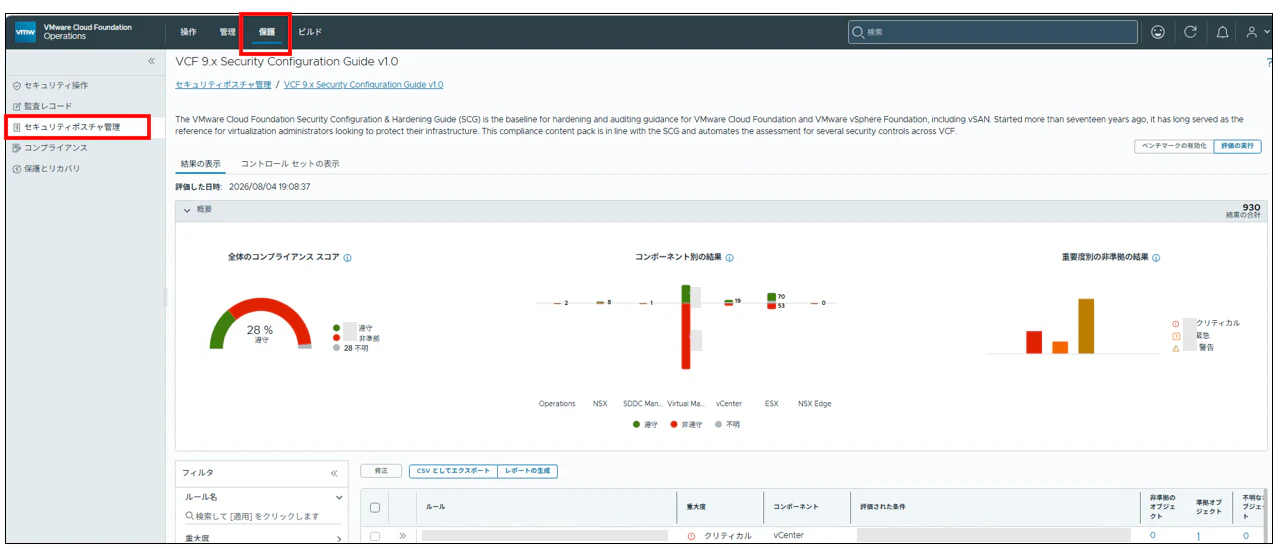Click info icon beside 全体のコンプライアンス スコア
Viewport: 1277px width, 550px height.
click(x=348, y=258)
